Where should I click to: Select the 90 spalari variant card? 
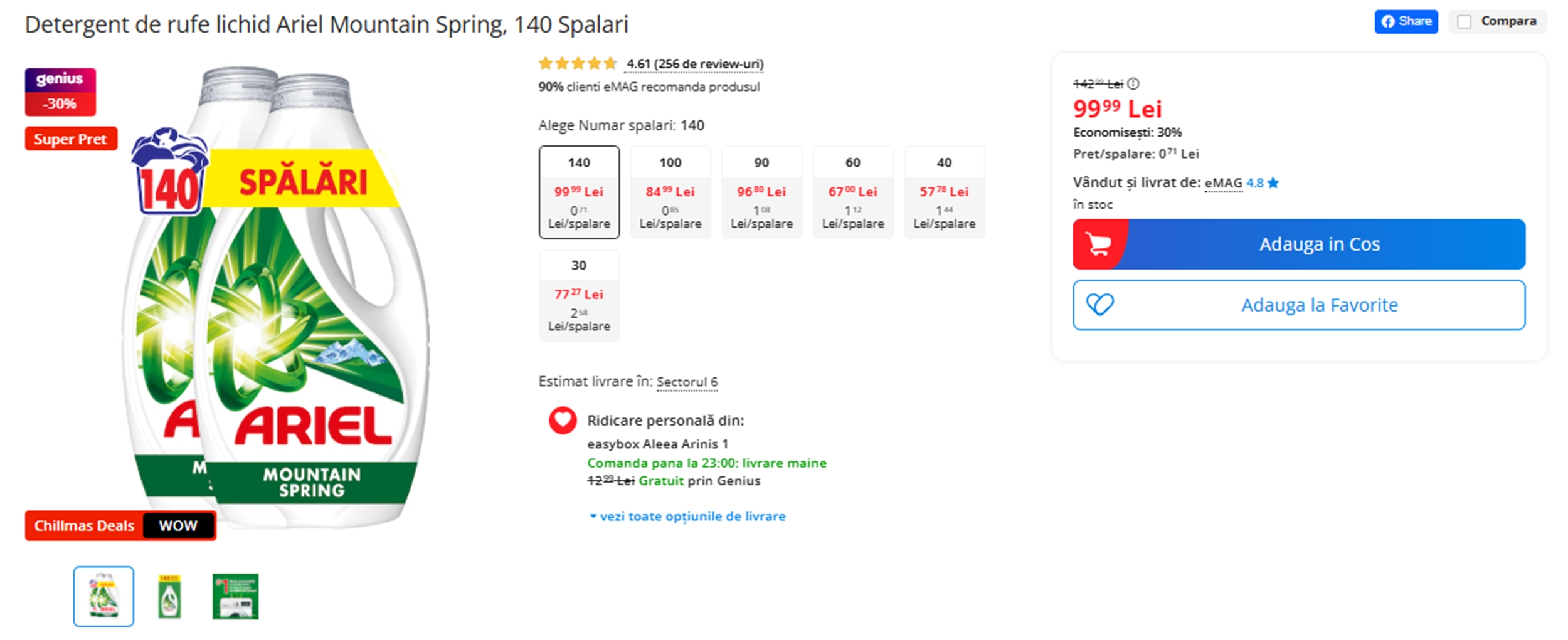click(761, 192)
